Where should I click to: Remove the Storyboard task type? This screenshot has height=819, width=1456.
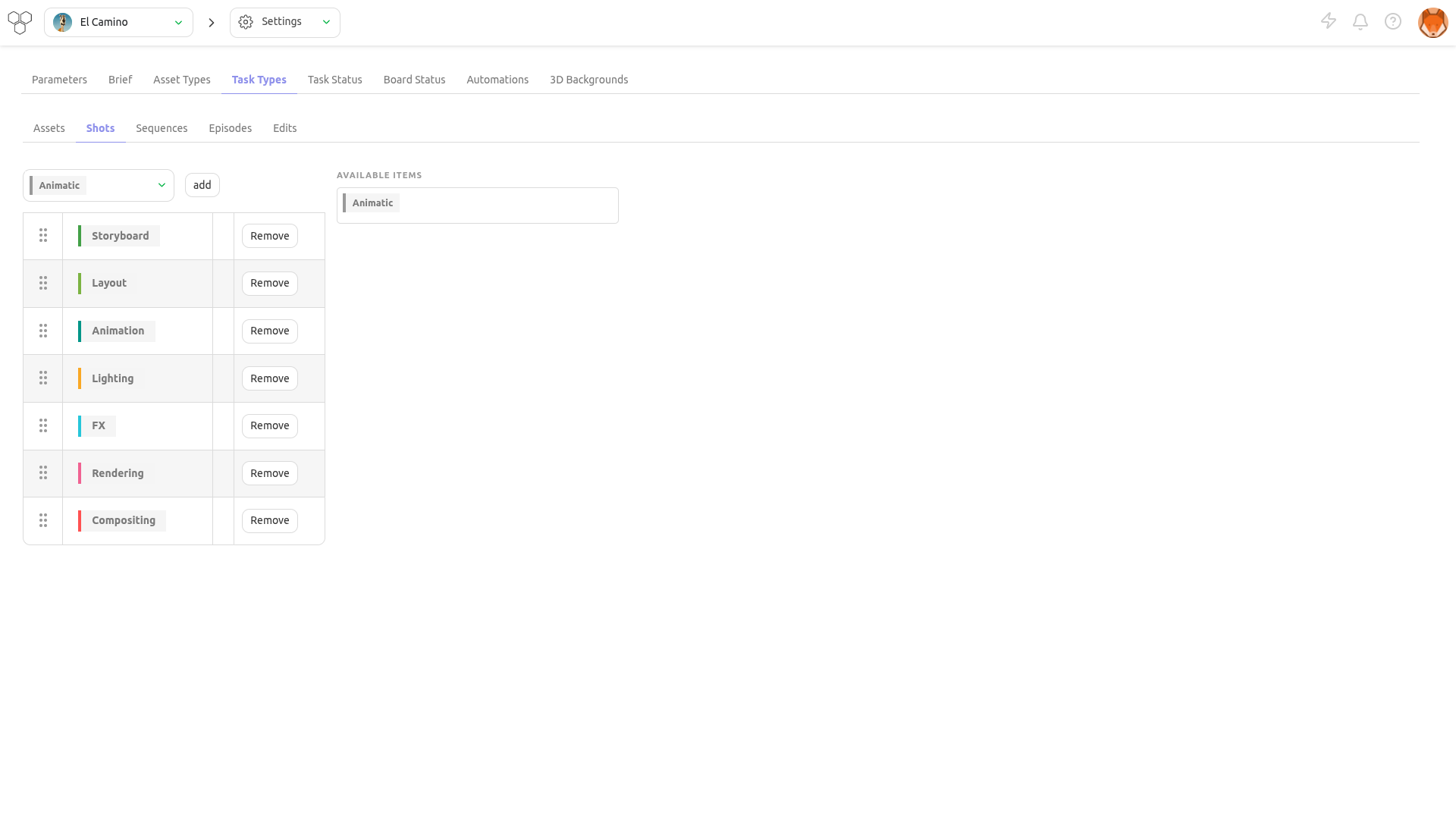[270, 236]
